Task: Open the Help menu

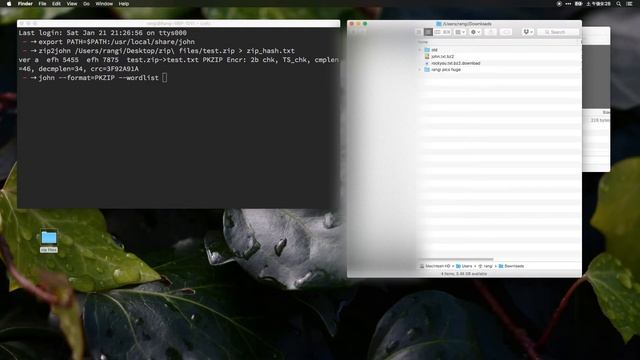Action: [x=124, y=4]
